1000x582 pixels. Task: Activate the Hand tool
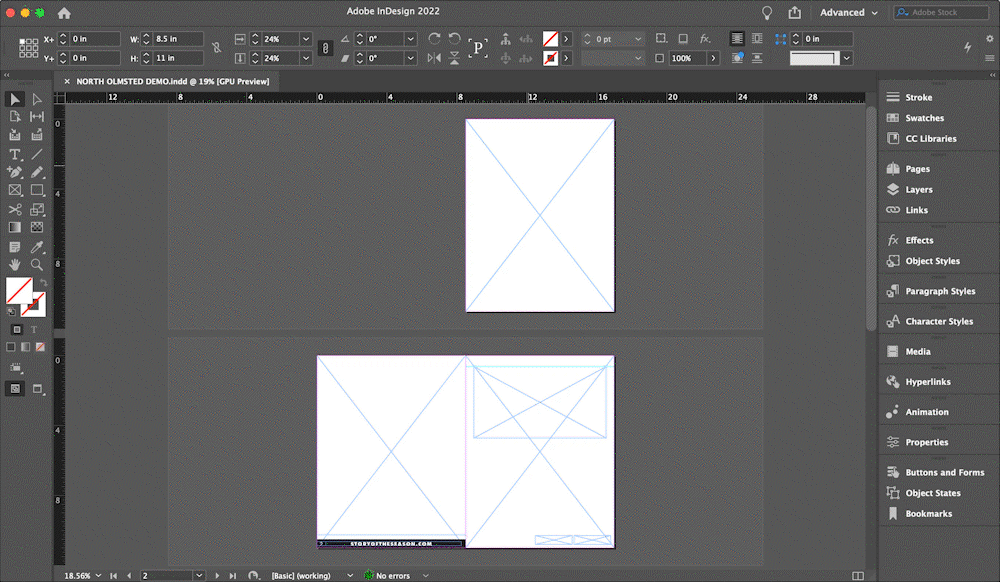[x=15, y=265]
